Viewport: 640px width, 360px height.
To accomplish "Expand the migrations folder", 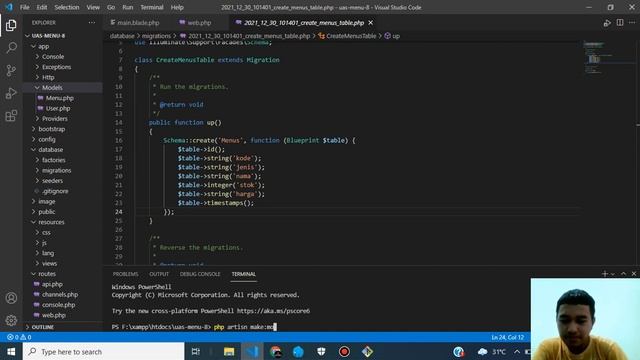I will 56,170.
